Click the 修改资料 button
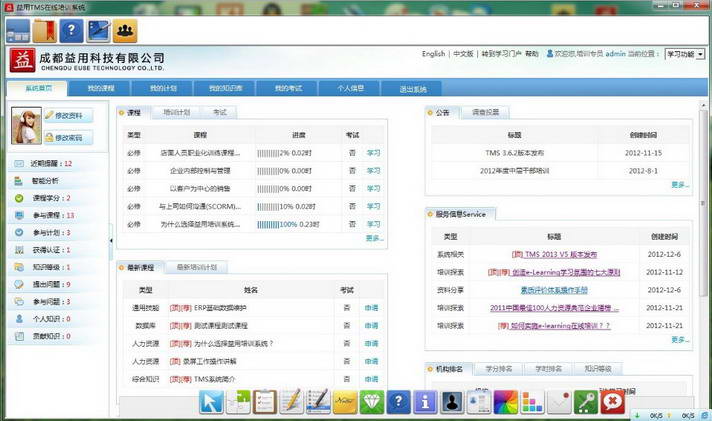The width and height of the screenshot is (712, 421). pos(68,116)
